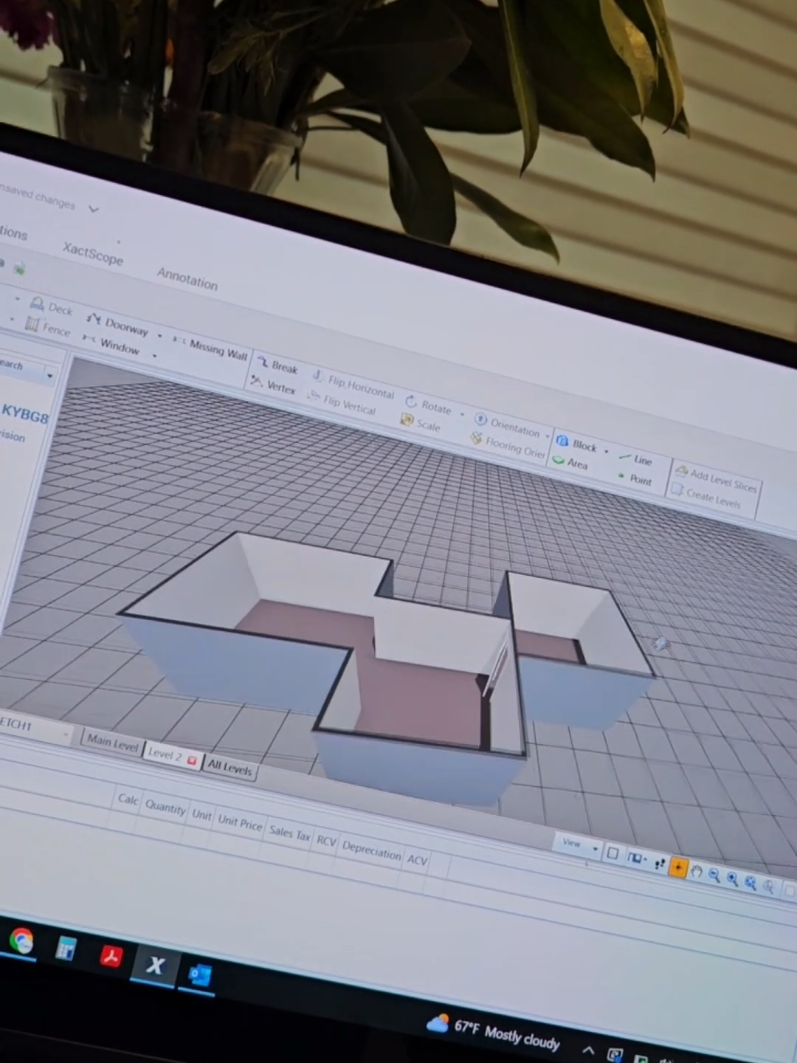Expand the unsaved changes chevron
Screen dimensions: 797x1063
click(94, 209)
